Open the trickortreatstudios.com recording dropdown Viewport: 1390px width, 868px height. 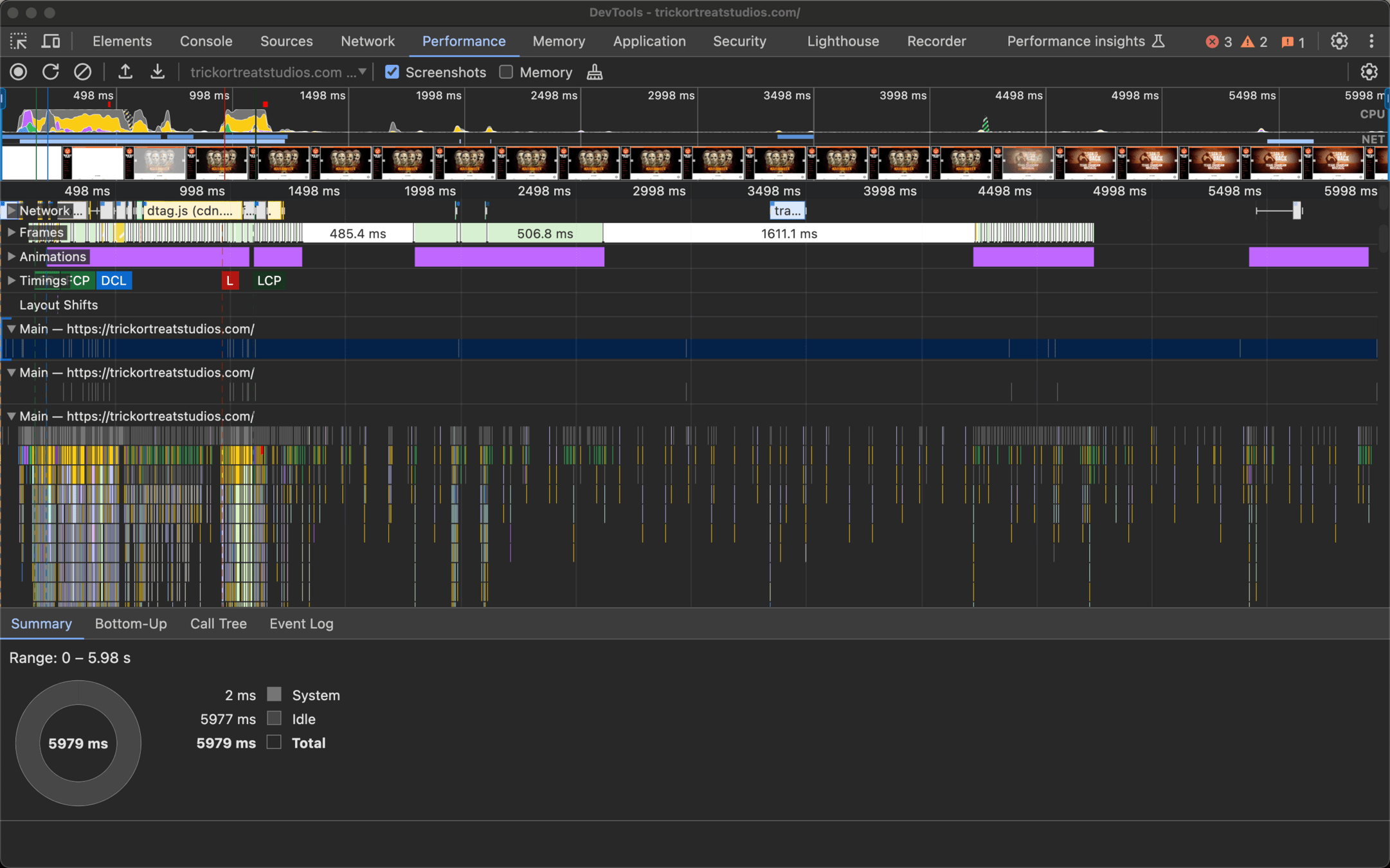278,72
